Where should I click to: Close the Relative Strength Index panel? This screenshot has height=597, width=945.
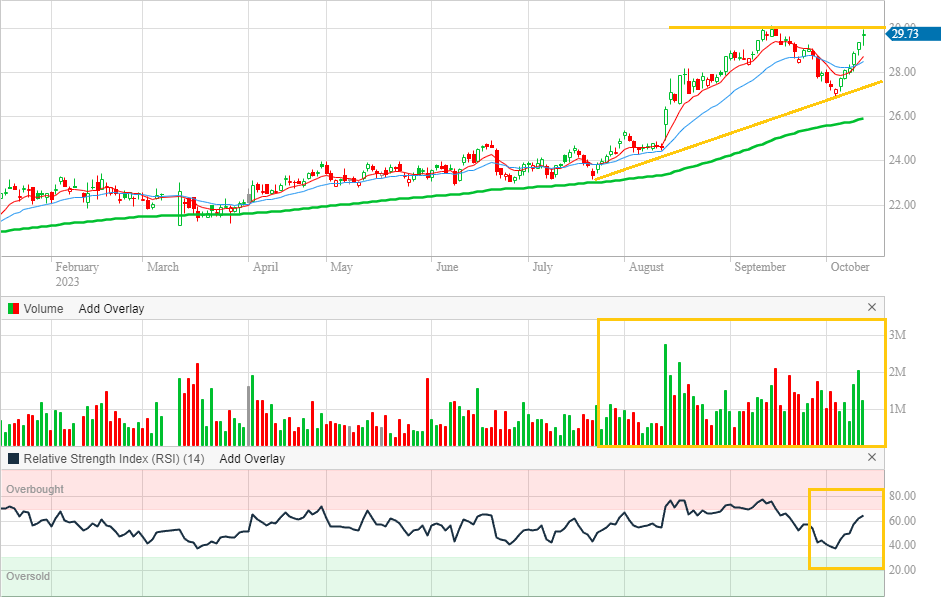[871, 458]
